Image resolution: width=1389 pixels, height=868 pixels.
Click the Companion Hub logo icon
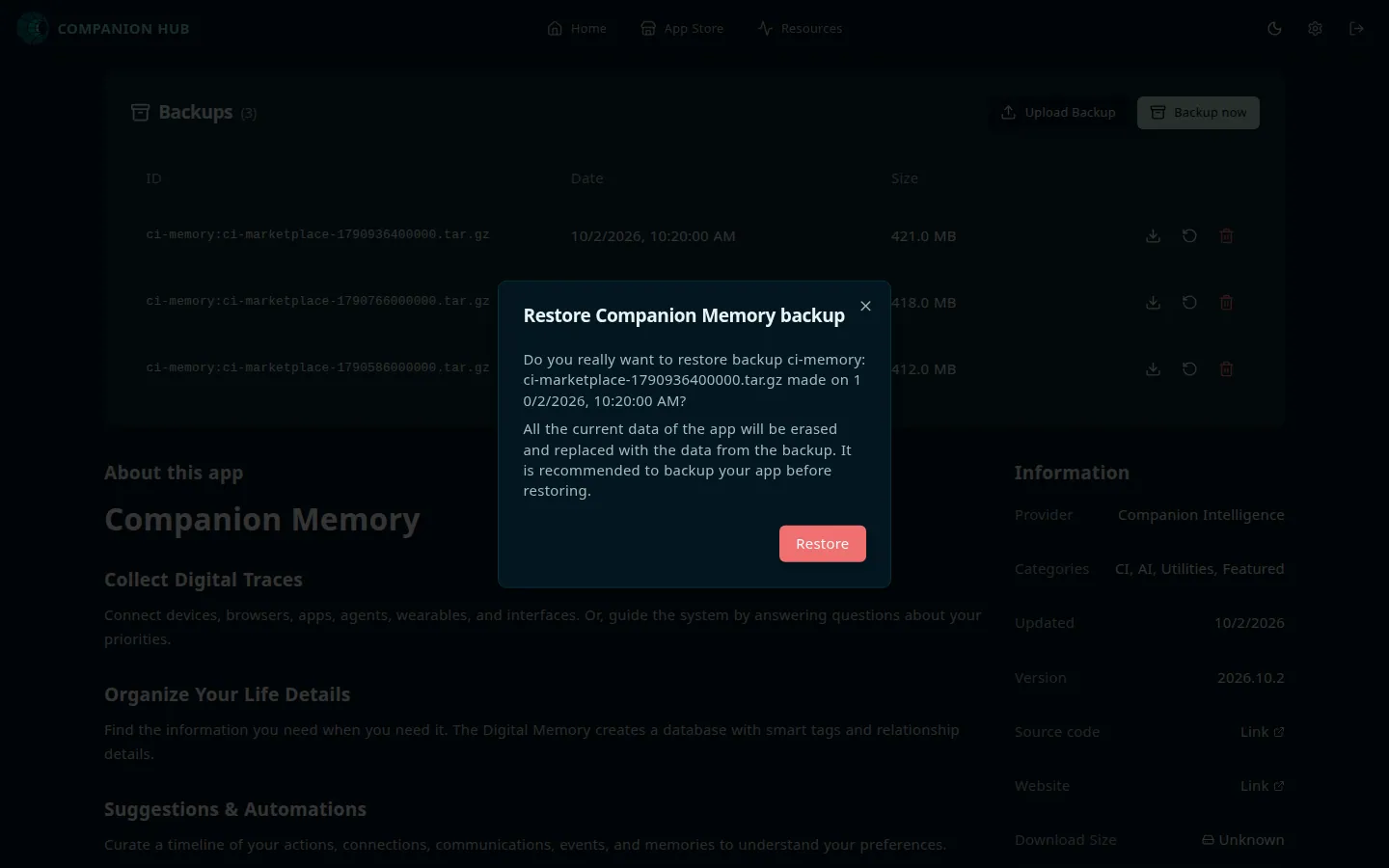(x=33, y=29)
